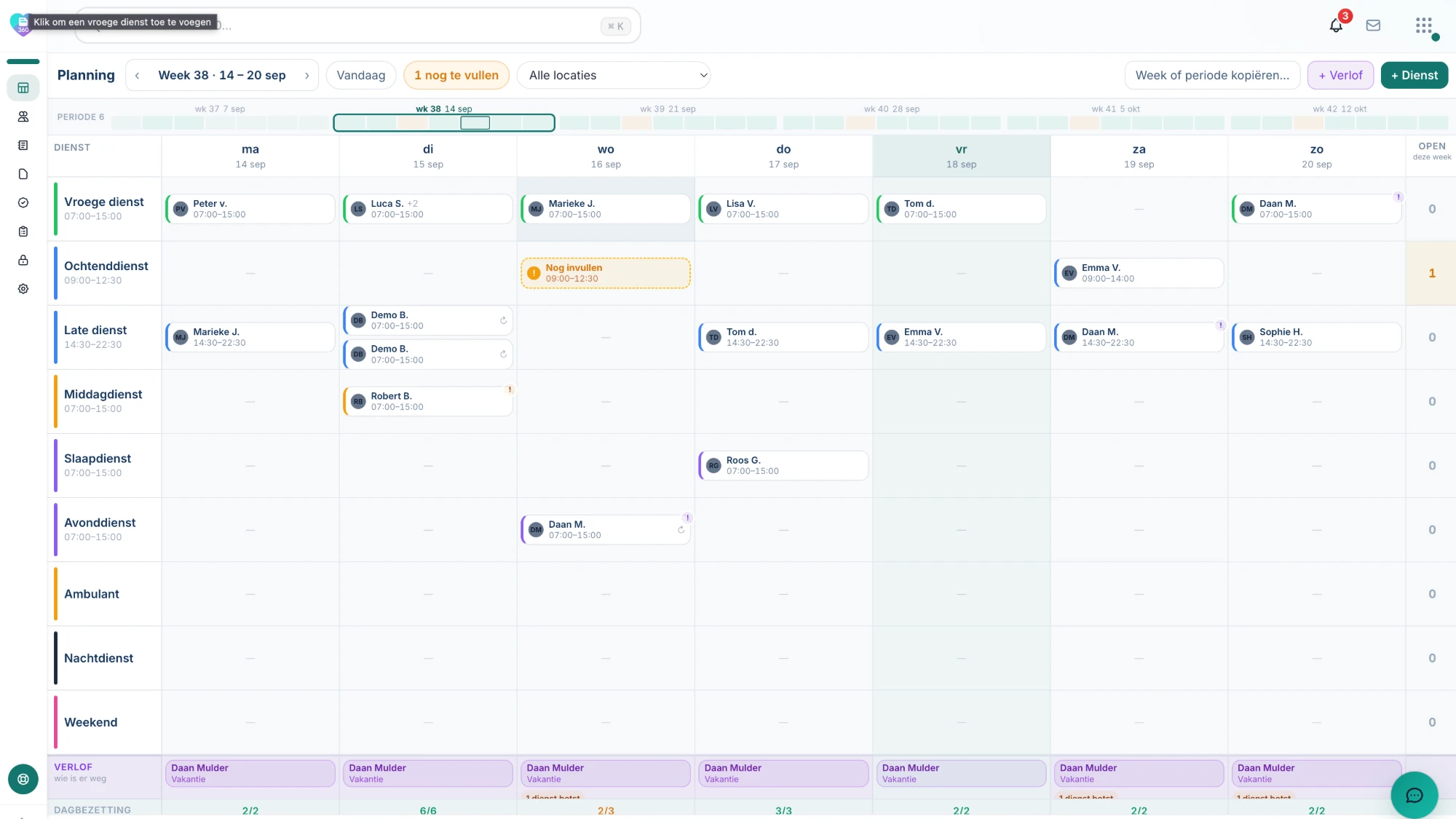This screenshot has width=1456, height=819.
Task: Open the support lifebuoy icon
Action: click(x=23, y=779)
